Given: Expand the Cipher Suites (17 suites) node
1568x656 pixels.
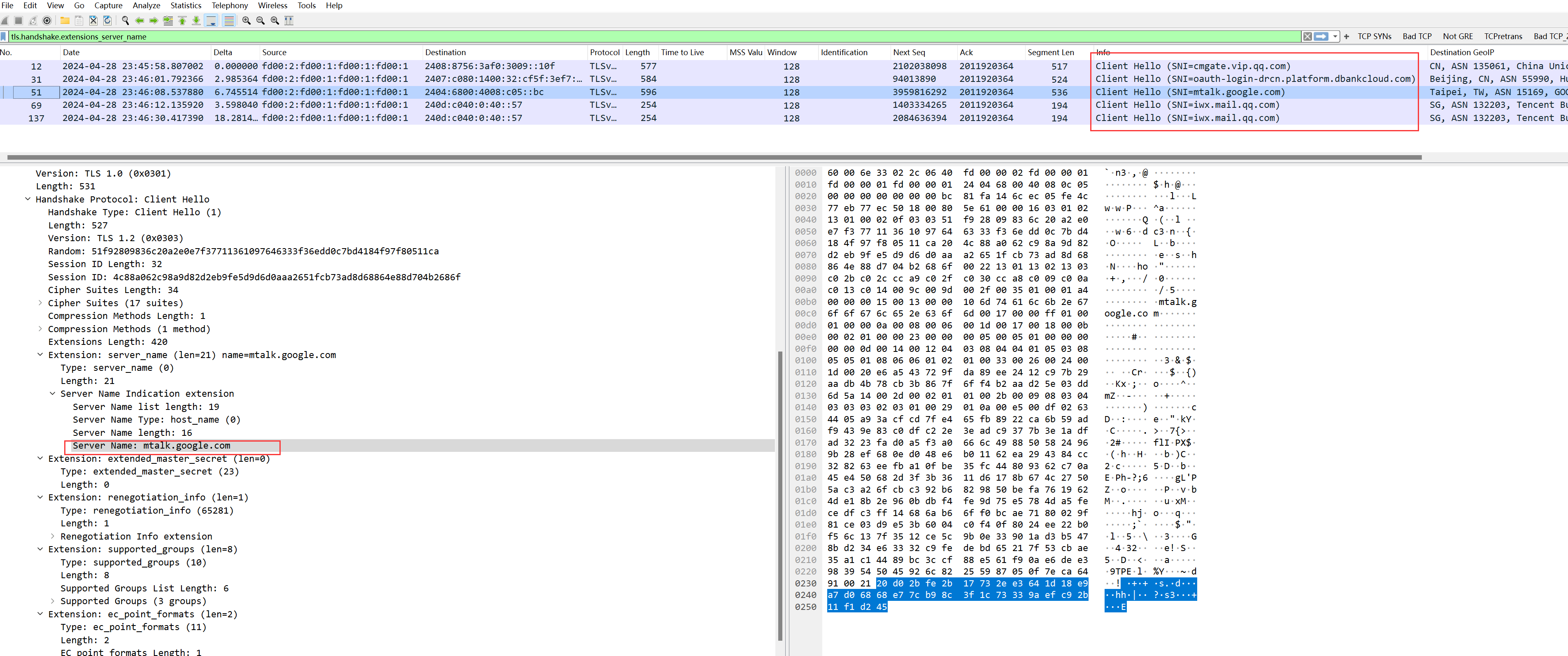Looking at the screenshot, I should click(40, 302).
